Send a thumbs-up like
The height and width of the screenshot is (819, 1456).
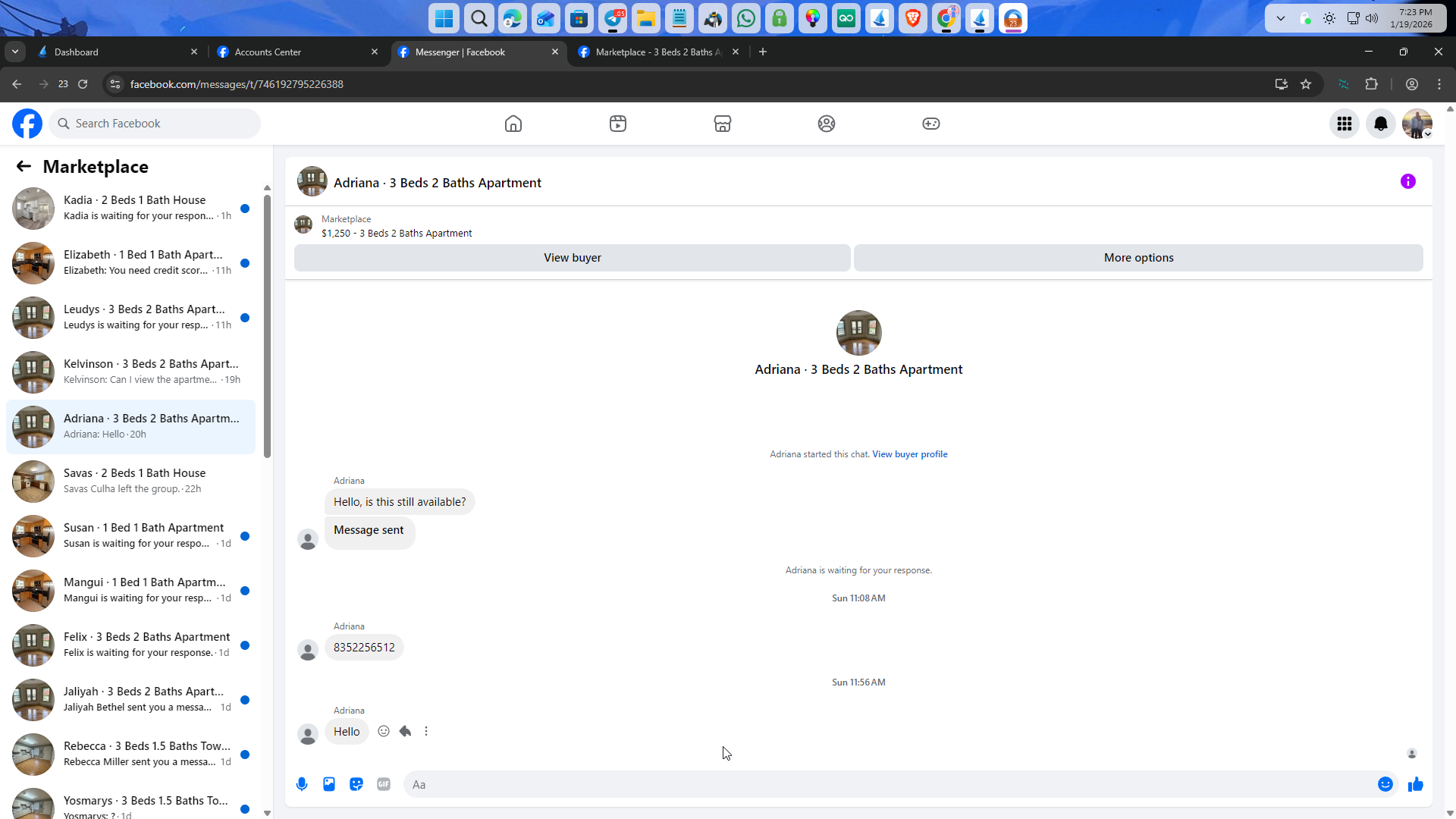tap(1415, 784)
